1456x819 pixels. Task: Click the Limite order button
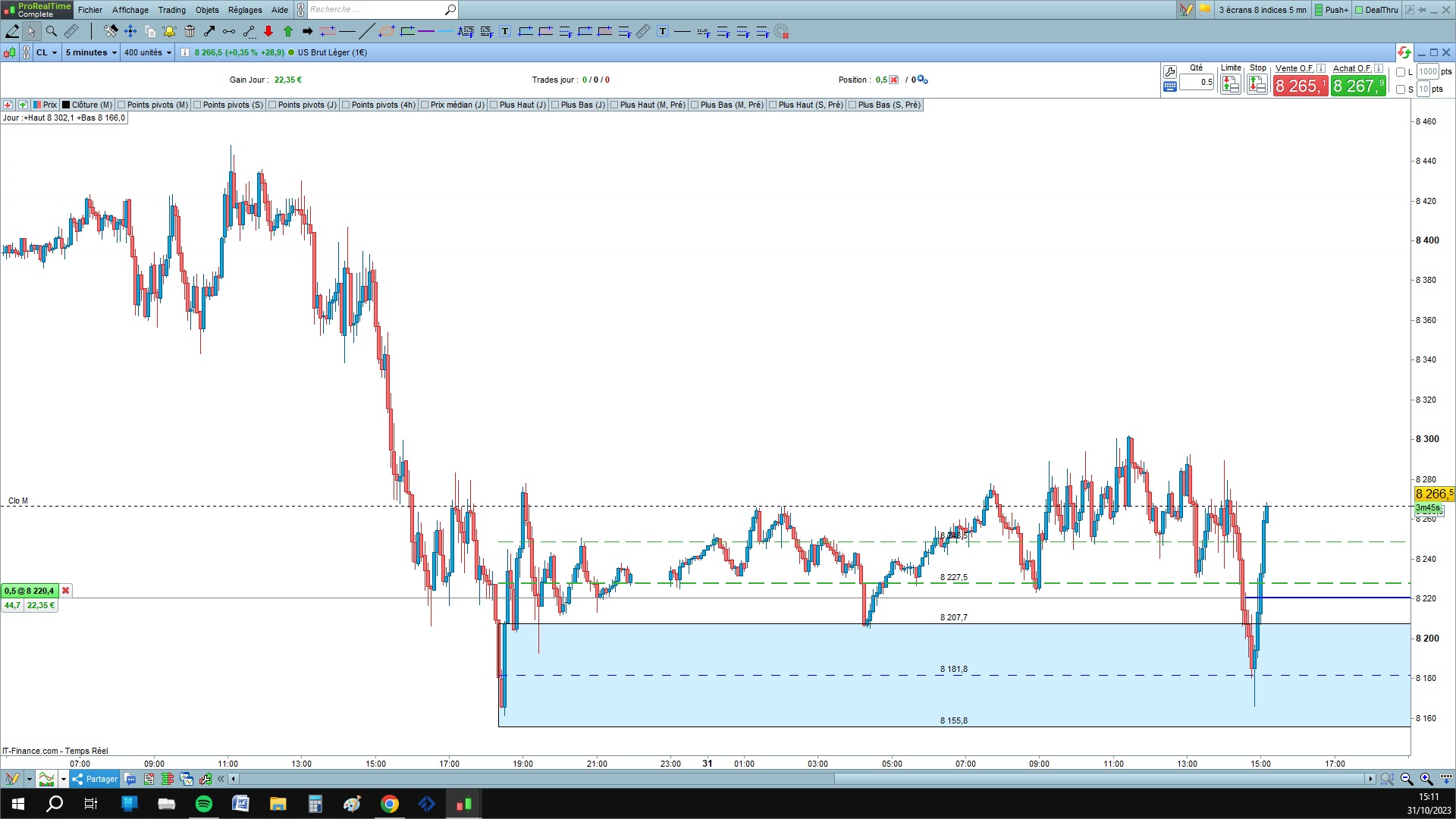click(1230, 84)
